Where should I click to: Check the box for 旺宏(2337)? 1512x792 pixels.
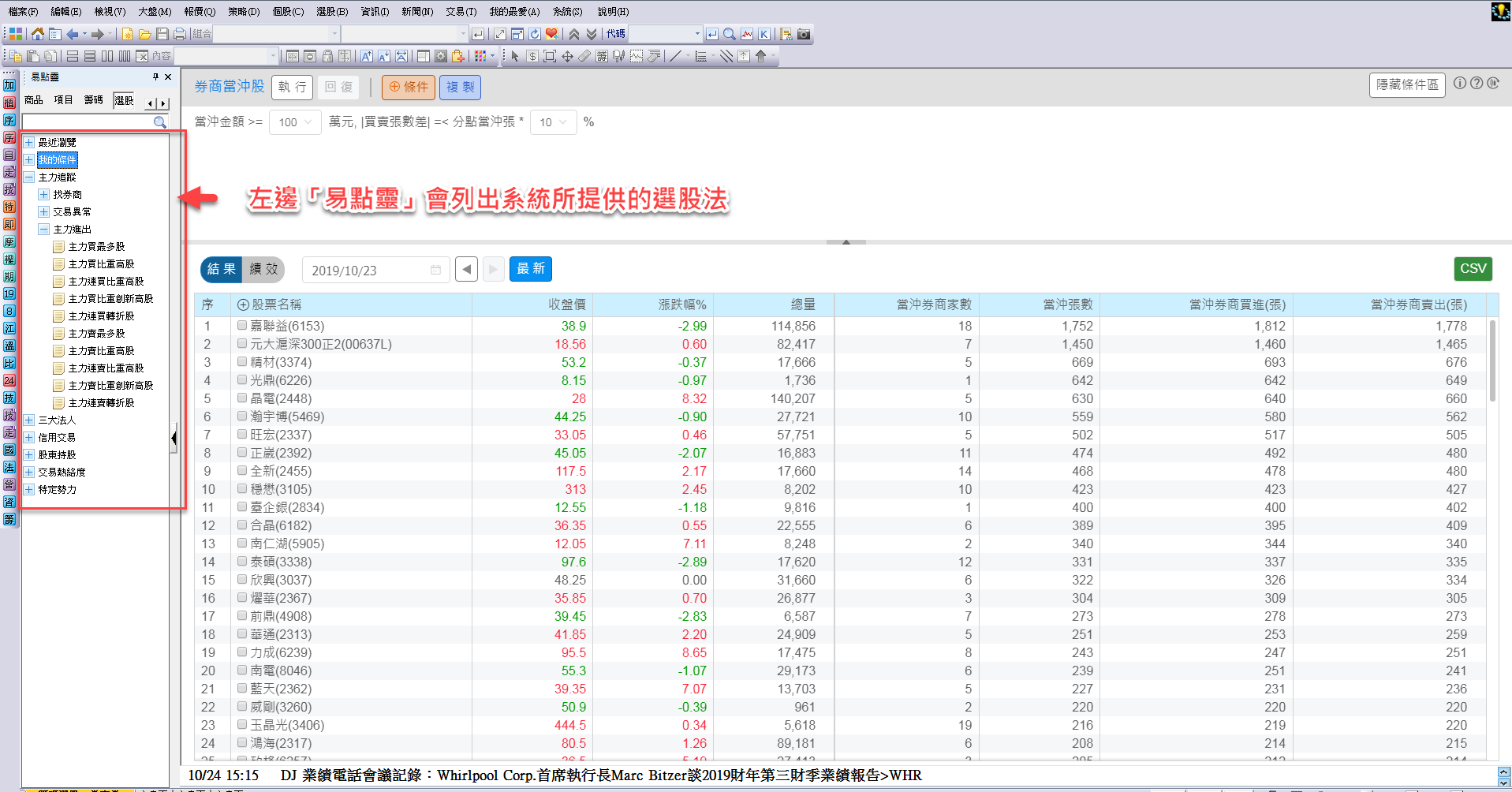[x=242, y=434]
